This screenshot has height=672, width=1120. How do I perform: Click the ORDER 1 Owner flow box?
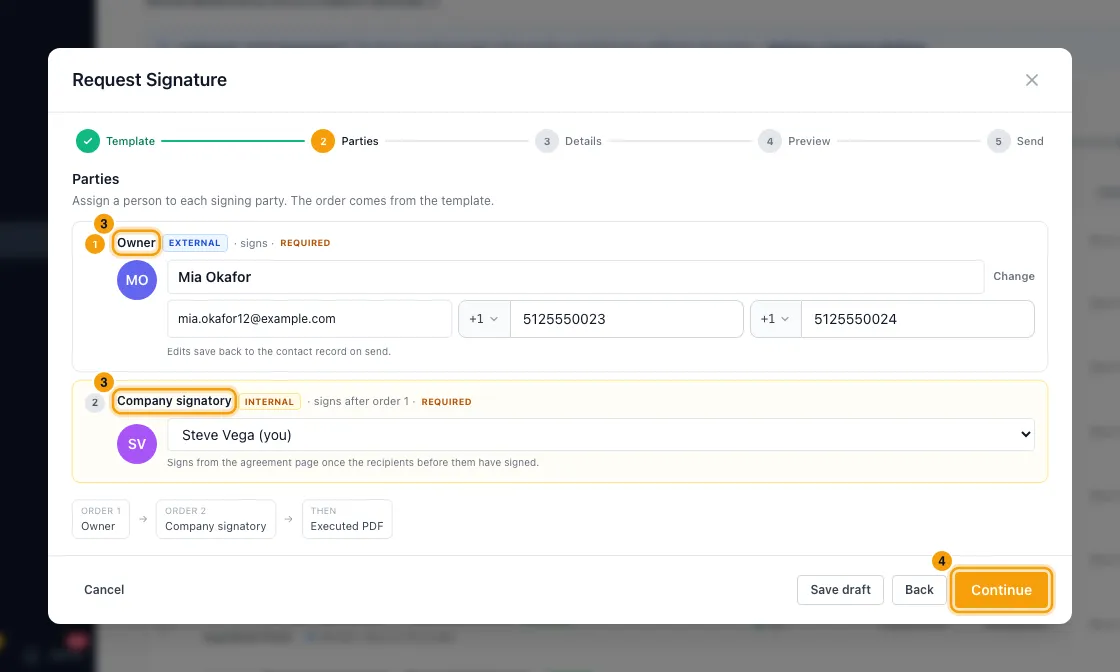point(101,519)
